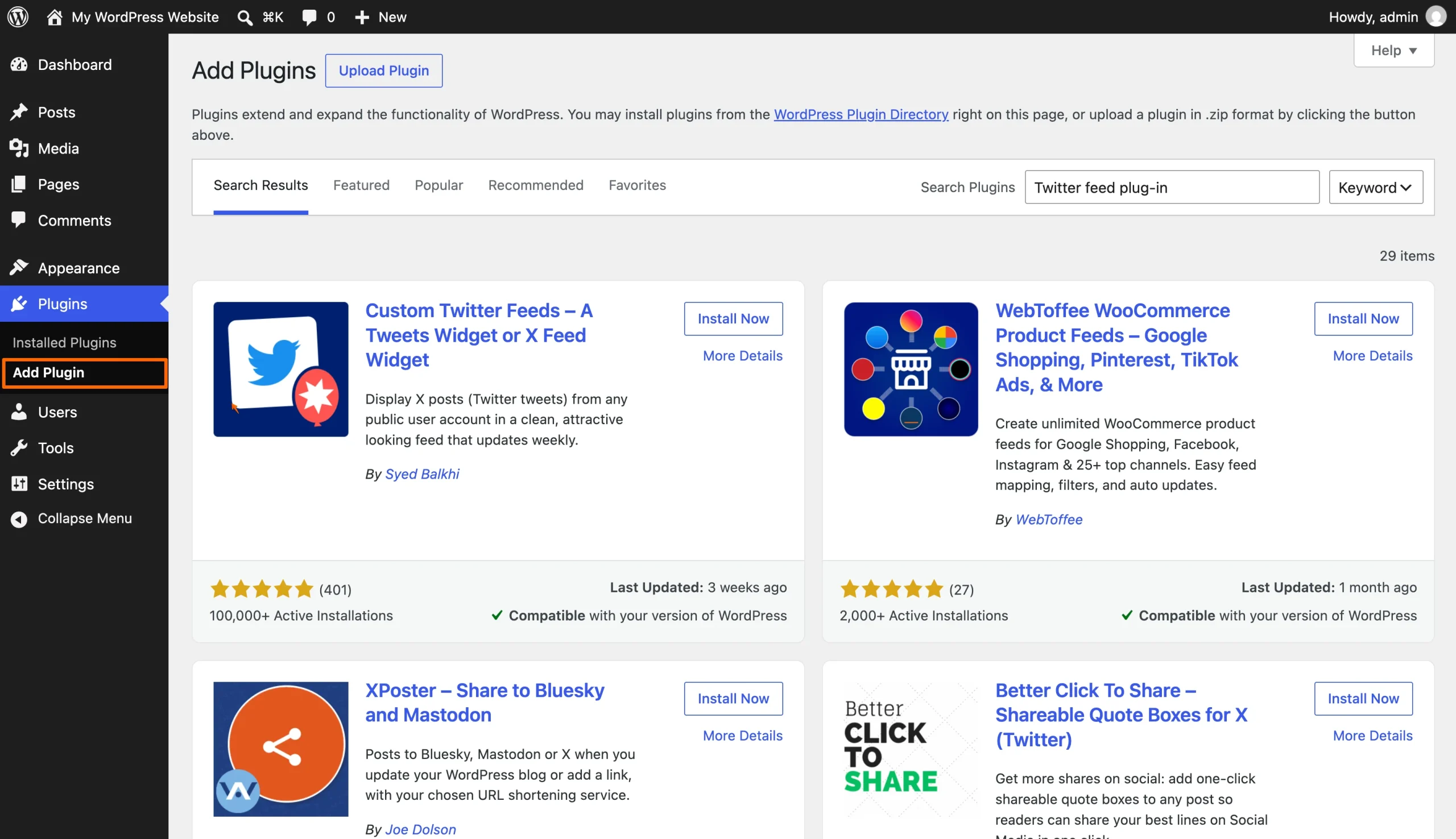Open the search magnifier in admin bar
This screenshot has width=1456, height=839.
pos(245,17)
